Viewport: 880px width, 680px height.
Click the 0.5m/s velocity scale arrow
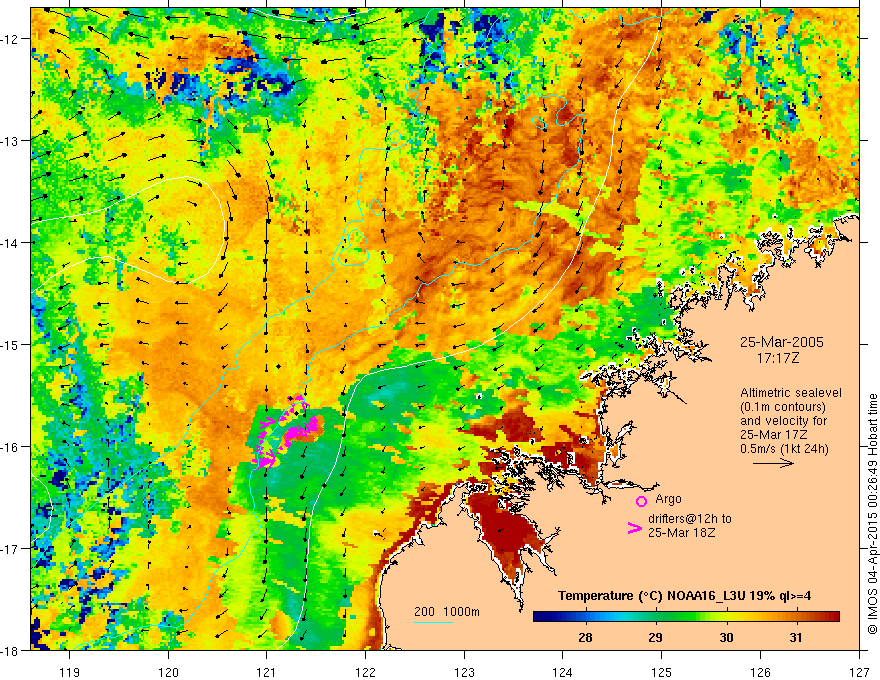click(x=773, y=463)
